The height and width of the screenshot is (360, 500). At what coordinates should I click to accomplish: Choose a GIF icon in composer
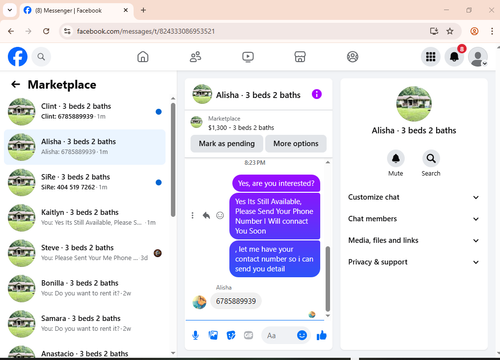click(x=248, y=335)
